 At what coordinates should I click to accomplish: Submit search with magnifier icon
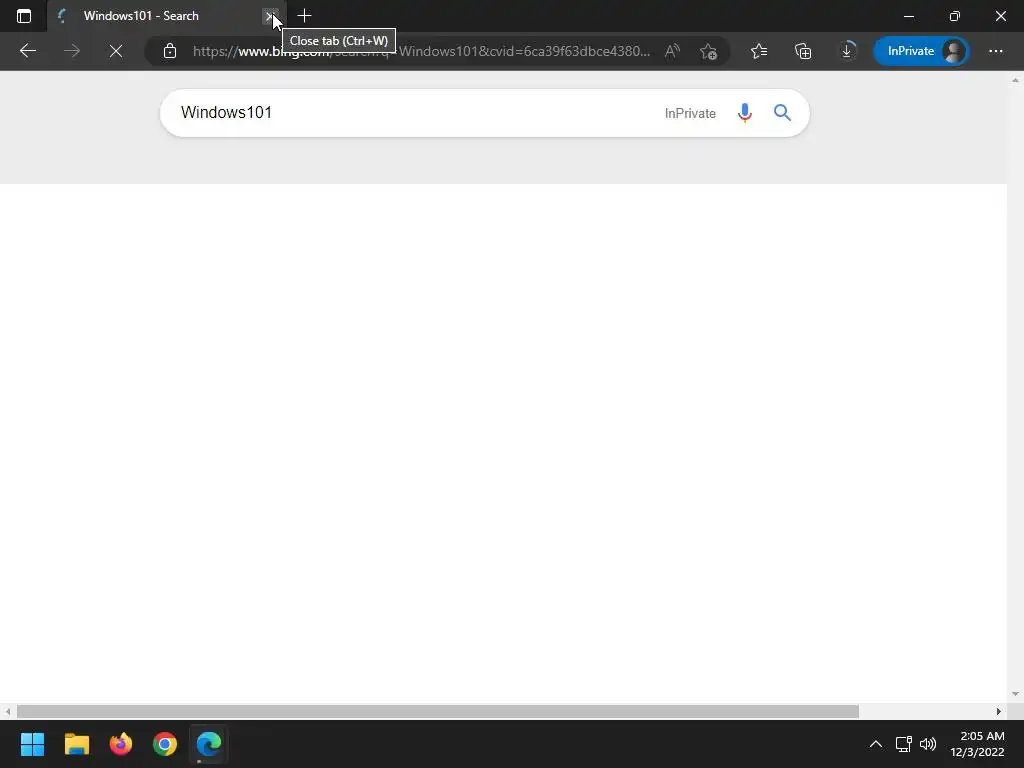[x=782, y=113]
